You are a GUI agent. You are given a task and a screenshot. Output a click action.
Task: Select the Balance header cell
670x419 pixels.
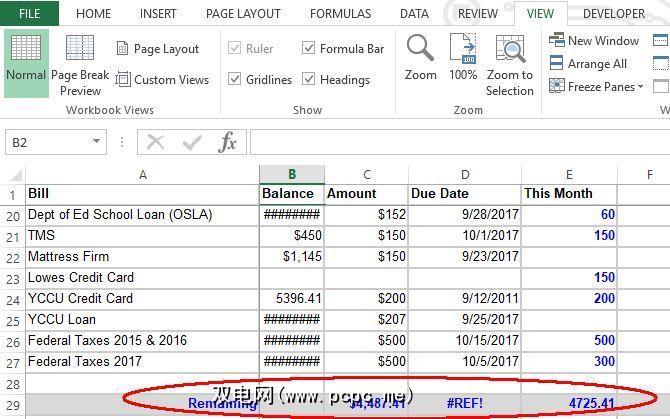coord(292,194)
